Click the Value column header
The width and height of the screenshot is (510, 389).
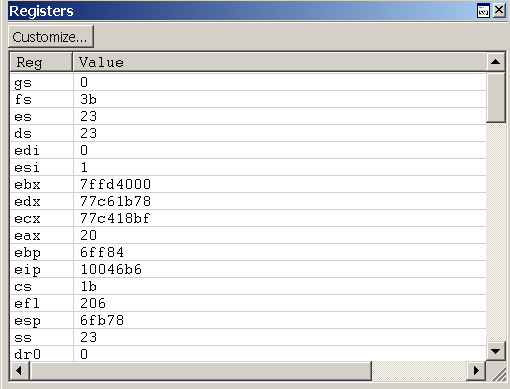pos(280,62)
